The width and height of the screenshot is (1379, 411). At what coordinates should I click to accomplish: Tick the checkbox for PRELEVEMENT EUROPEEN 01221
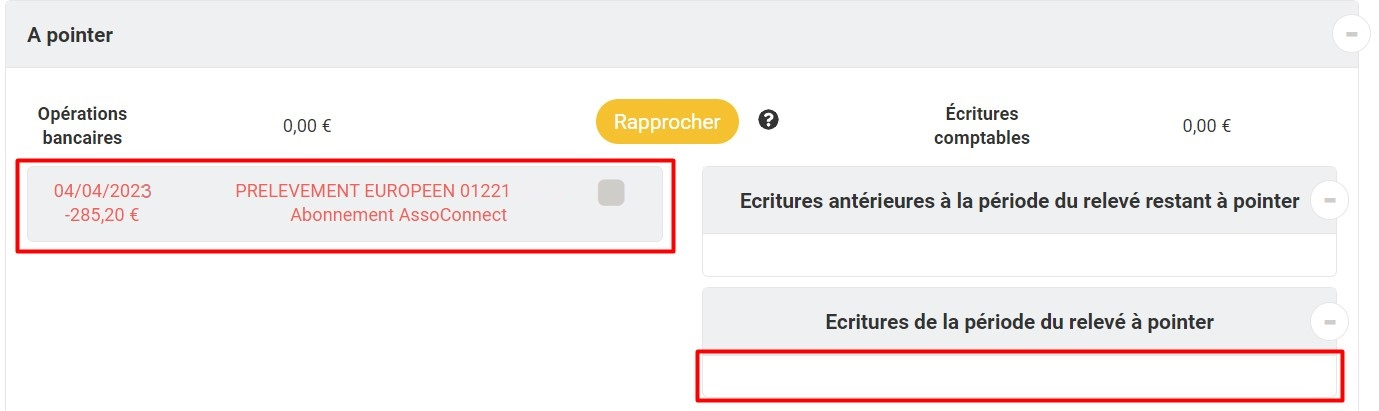point(611,192)
